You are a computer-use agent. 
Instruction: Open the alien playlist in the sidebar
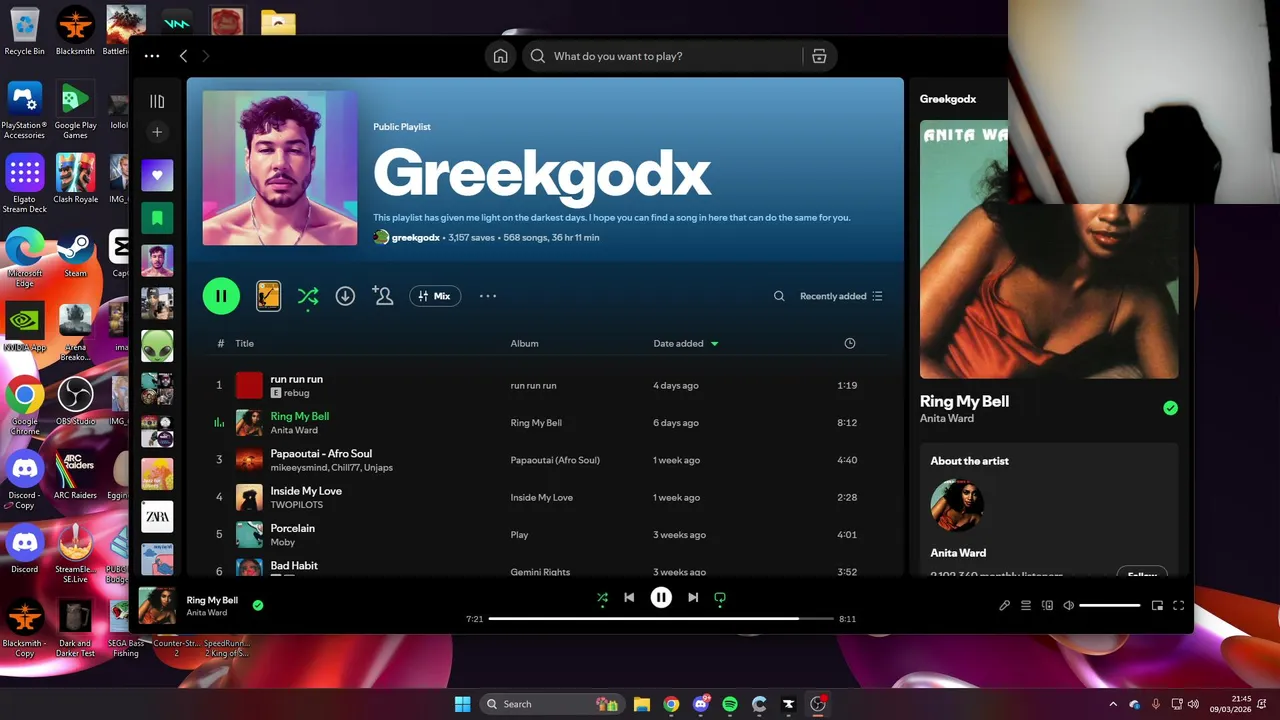(157, 346)
